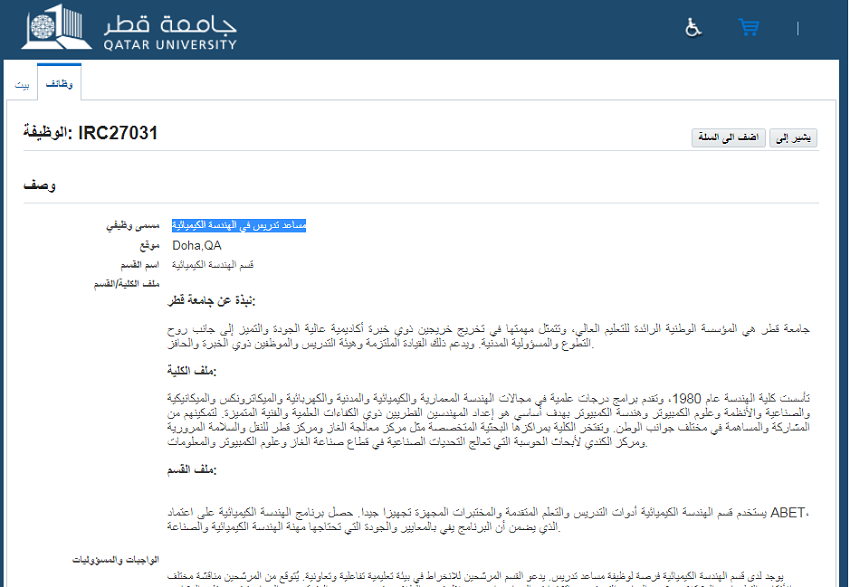Click the highlighted job title text
Image resolution: width=850 pixels, height=587 pixels.
click(x=239, y=226)
